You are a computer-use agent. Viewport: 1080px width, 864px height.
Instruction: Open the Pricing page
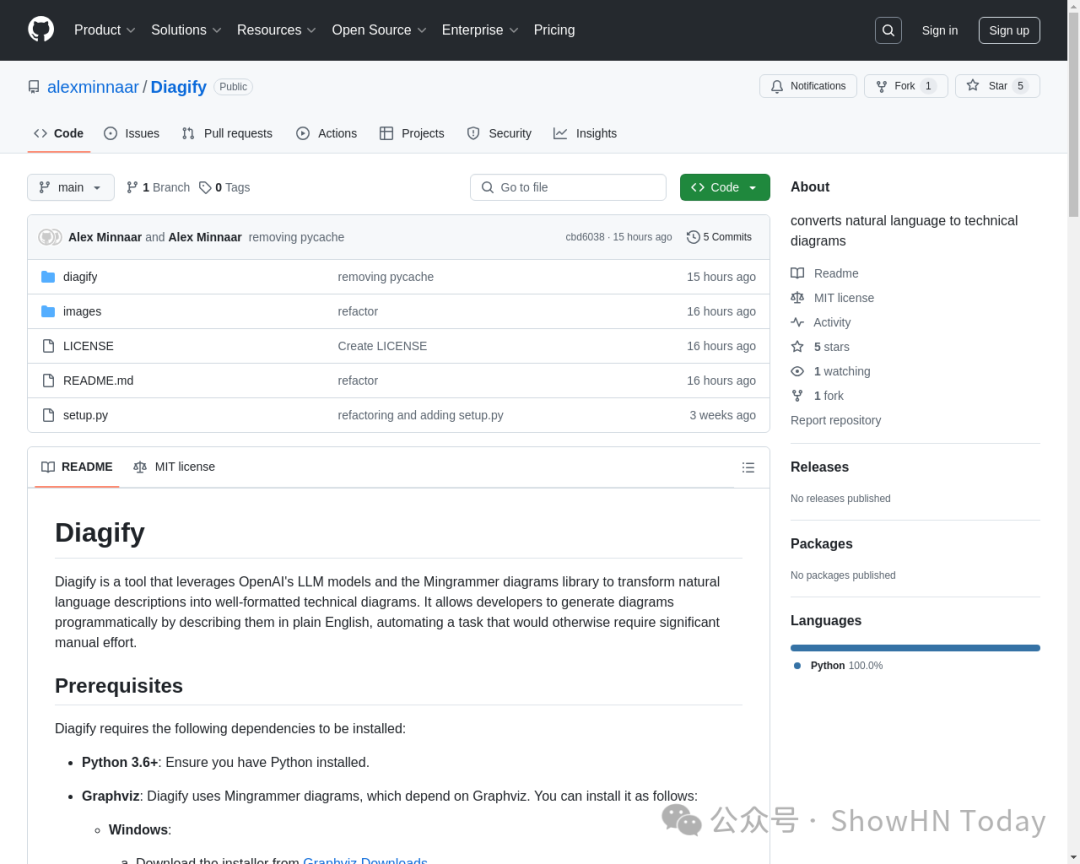coord(554,30)
